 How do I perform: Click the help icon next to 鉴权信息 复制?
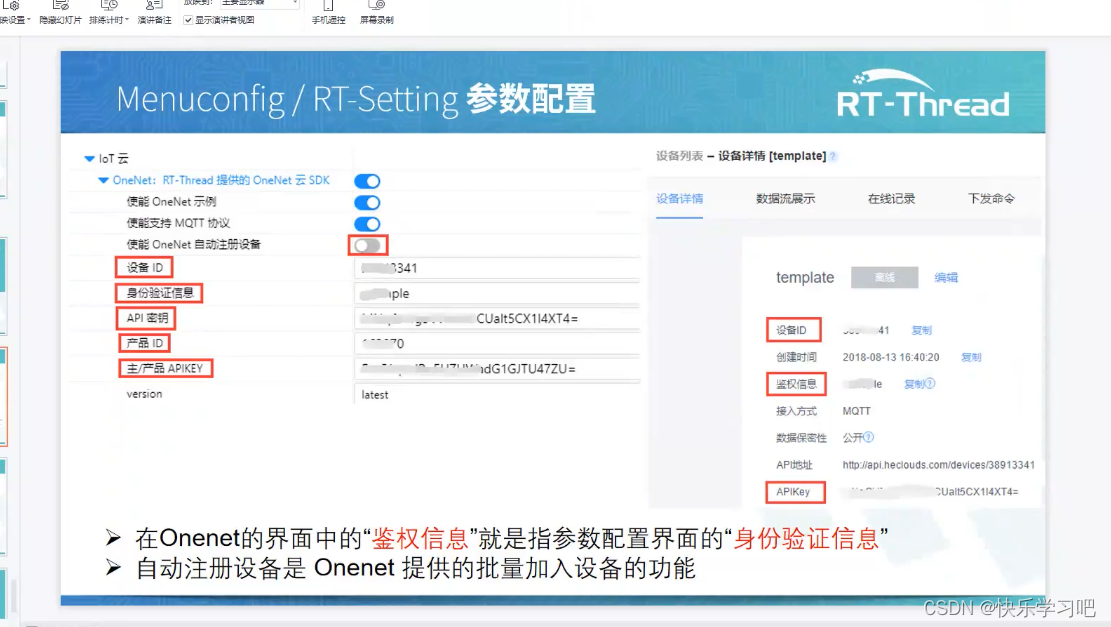[930, 383]
